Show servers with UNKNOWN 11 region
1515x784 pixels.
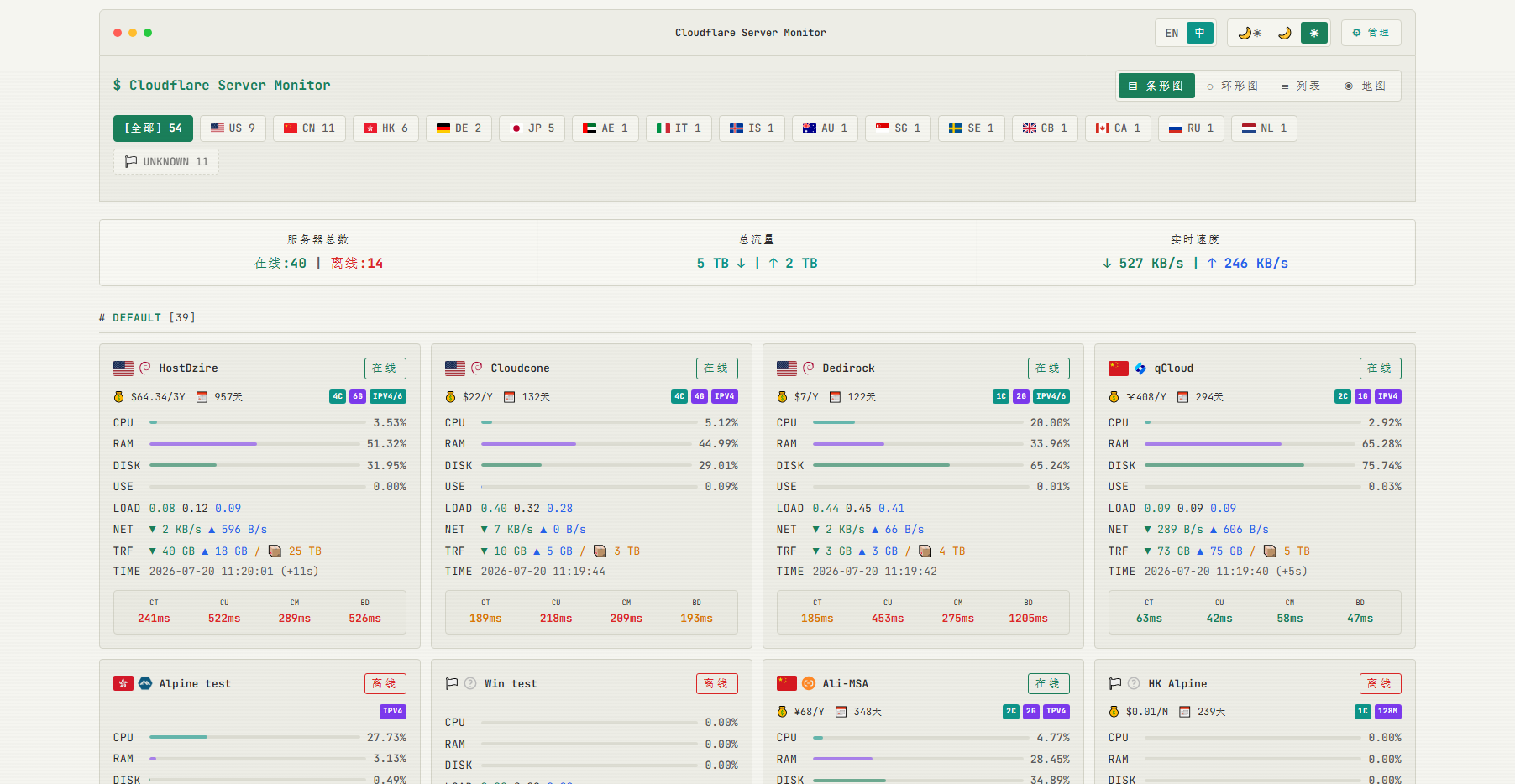166,162
